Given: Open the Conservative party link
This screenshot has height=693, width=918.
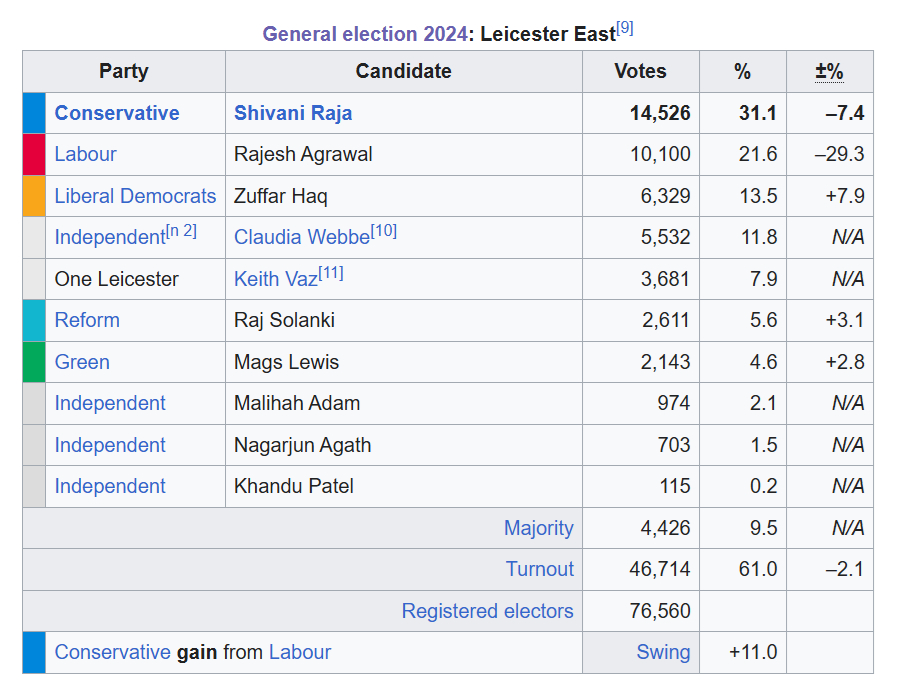Looking at the screenshot, I should click(117, 113).
